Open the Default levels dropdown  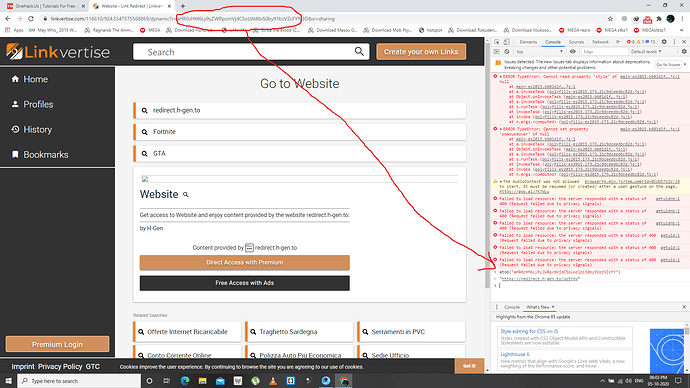[646, 51]
